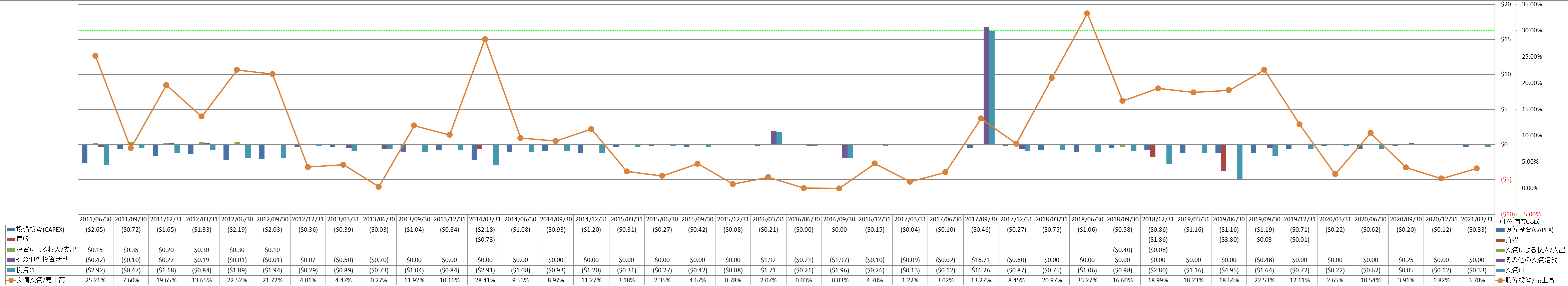Click the ($1.97) other investing cell
The height and width of the screenshot is (286, 1568).
pyautogui.click(x=840, y=260)
